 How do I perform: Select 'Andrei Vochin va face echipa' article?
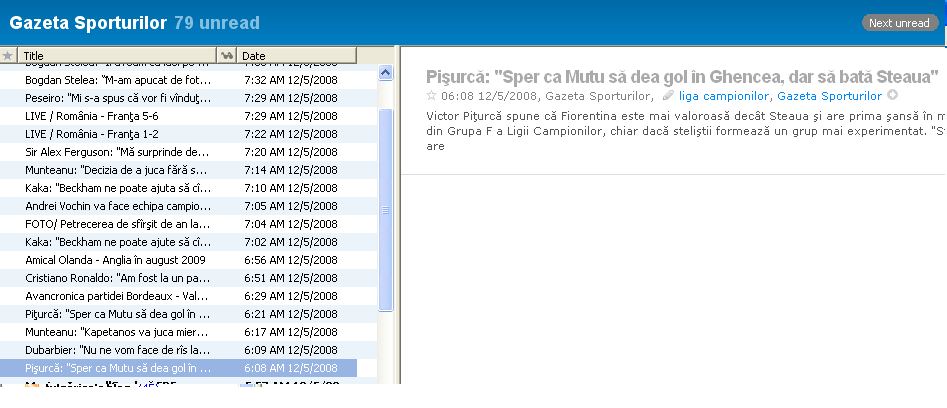[118, 206]
